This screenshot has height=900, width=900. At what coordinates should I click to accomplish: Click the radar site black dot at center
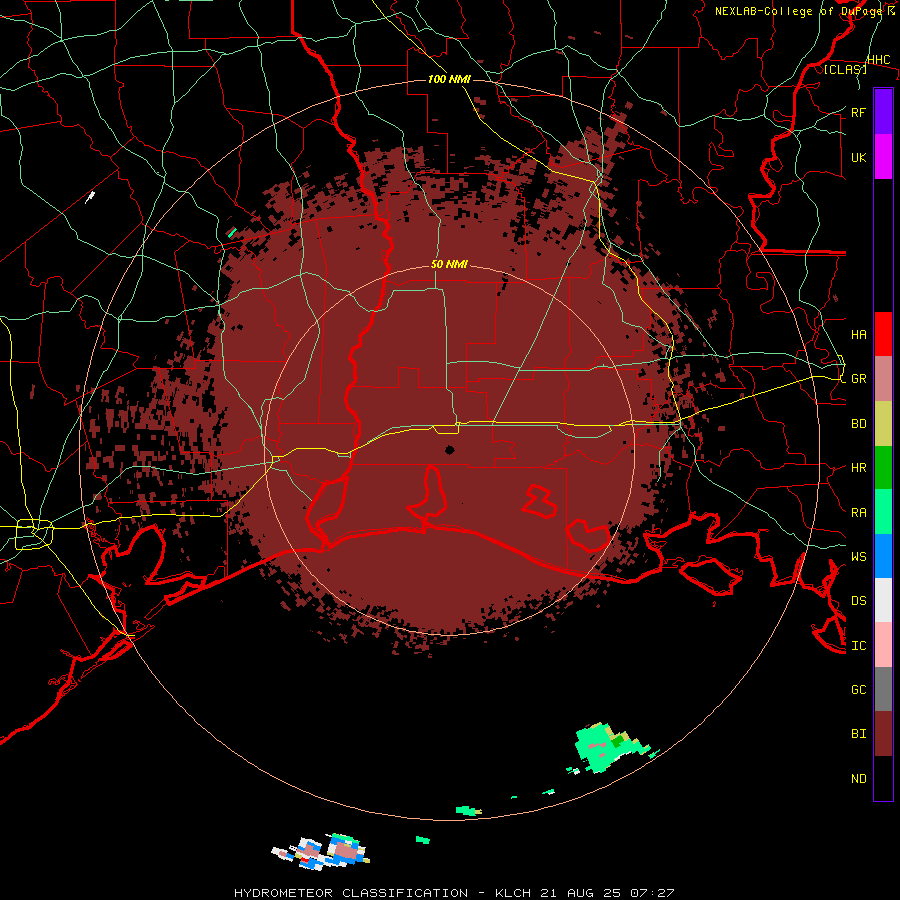click(x=449, y=450)
